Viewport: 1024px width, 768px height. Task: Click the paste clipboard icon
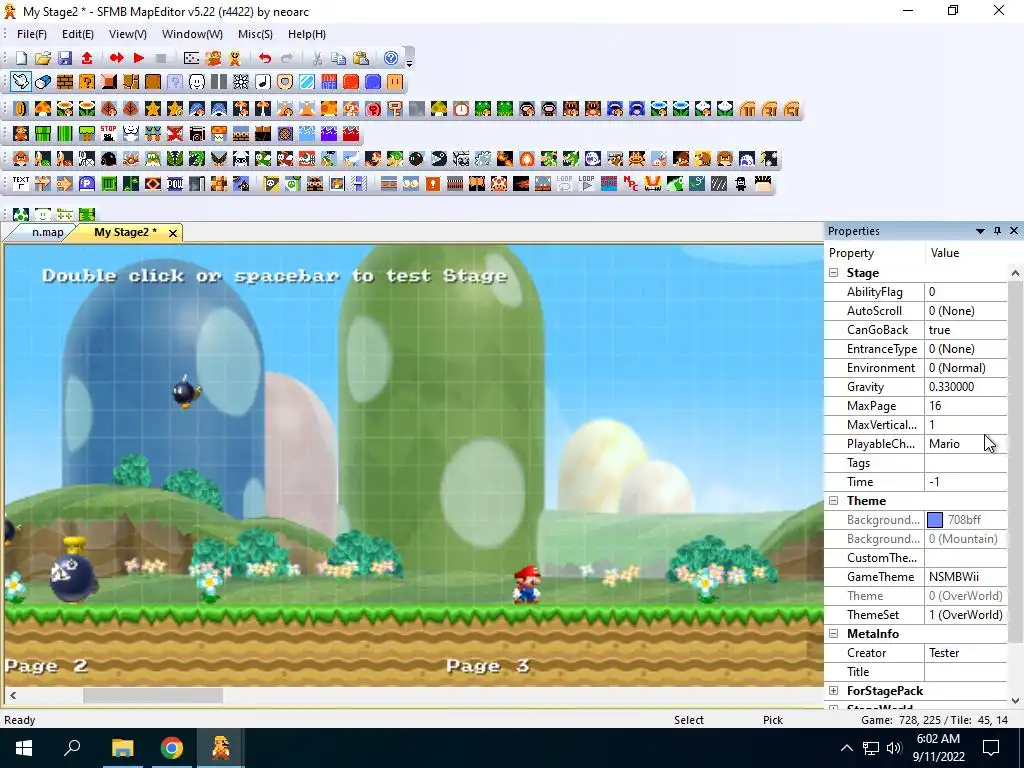tap(360, 58)
